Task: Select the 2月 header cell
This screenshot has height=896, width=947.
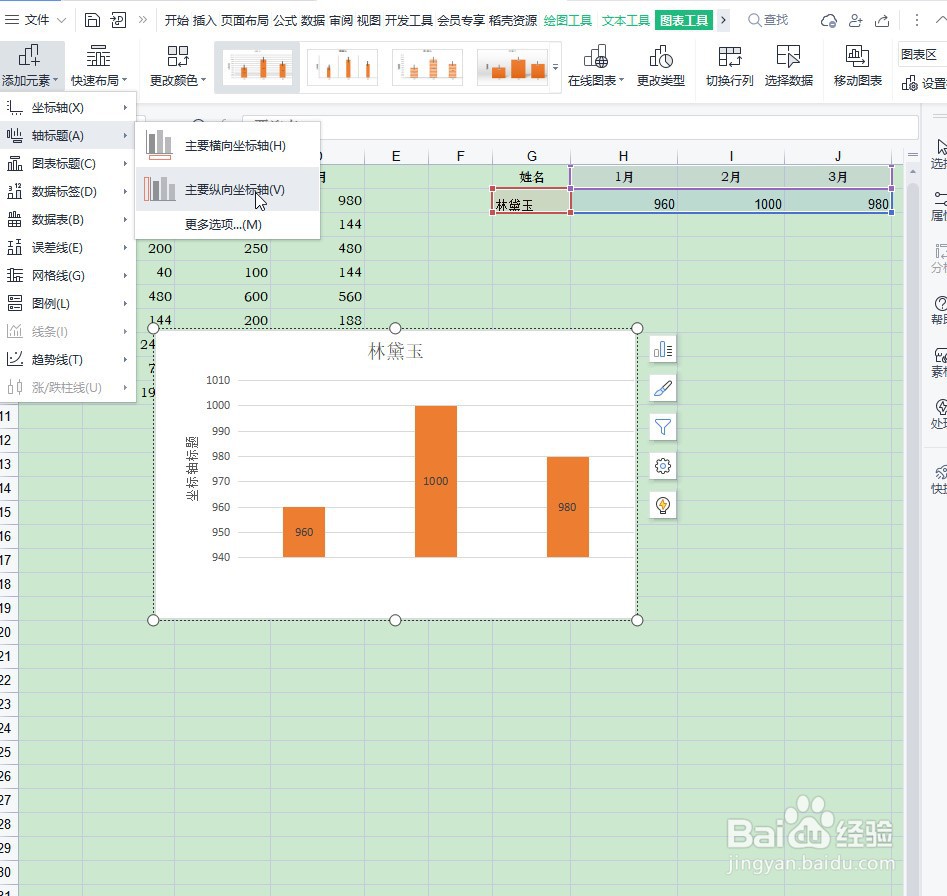Action: click(x=731, y=177)
